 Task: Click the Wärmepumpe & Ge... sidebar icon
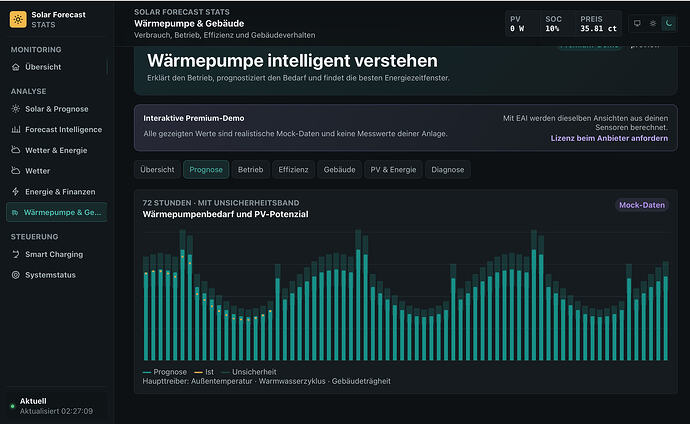(15, 212)
